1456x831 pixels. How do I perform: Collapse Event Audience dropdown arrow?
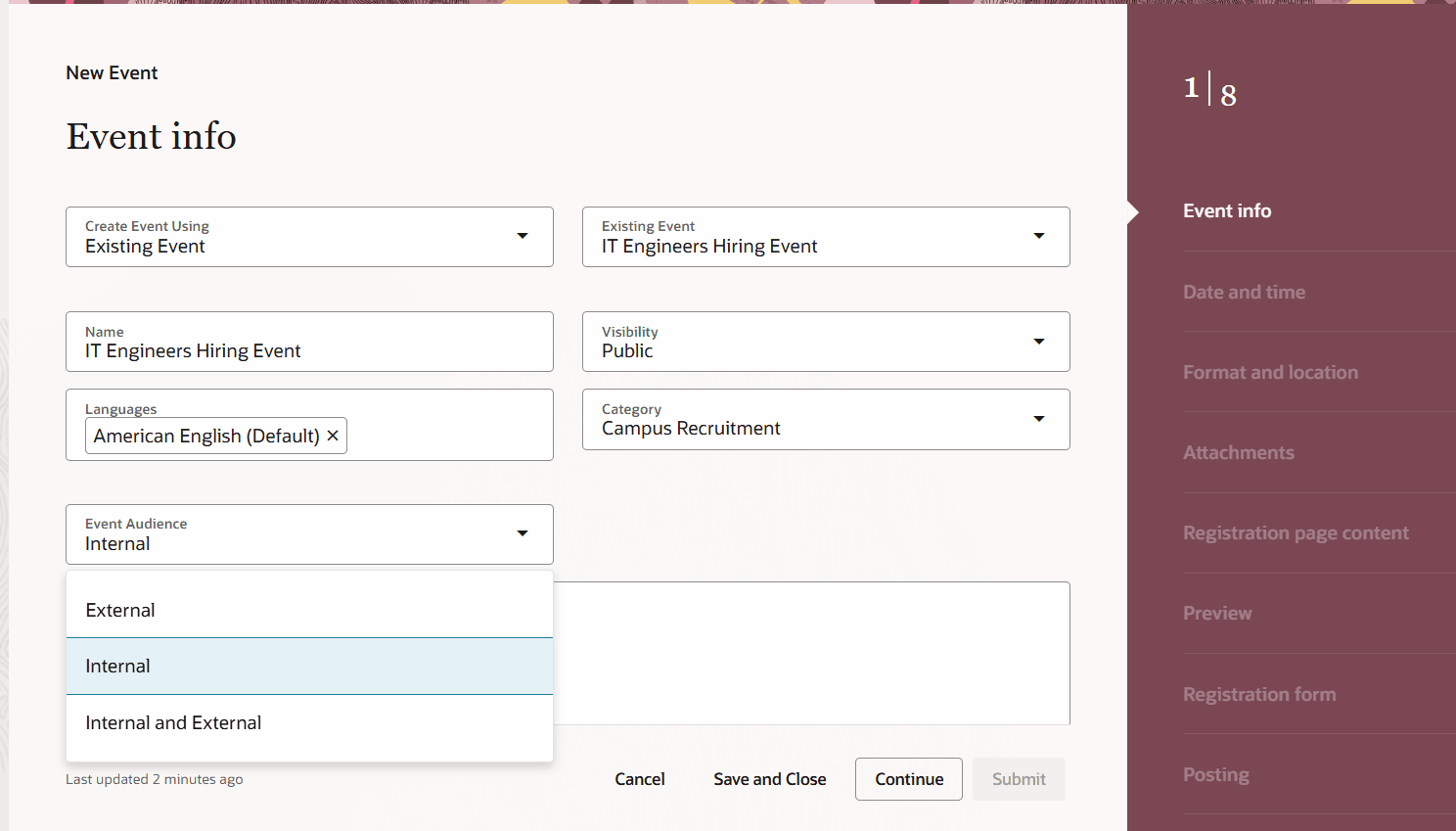pos(523,533)
